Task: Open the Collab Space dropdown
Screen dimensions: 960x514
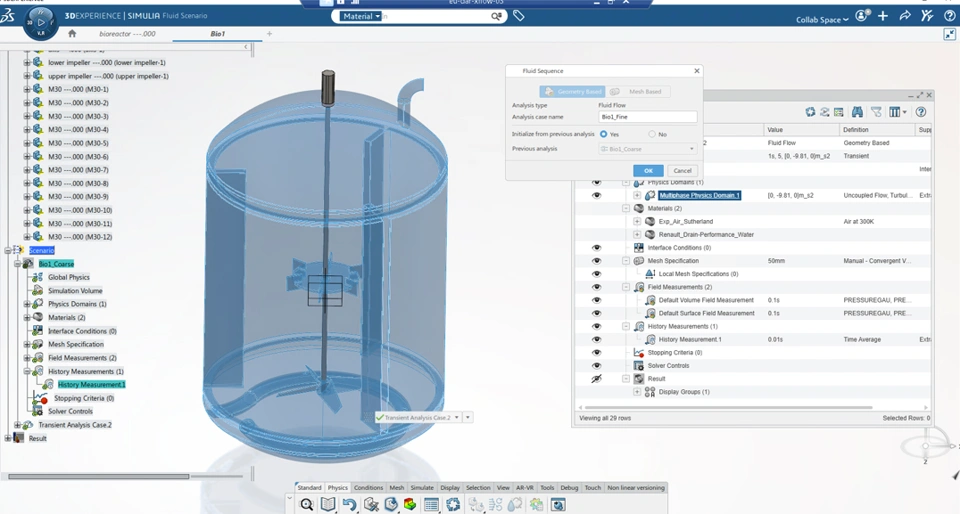Action: tap(822, 20)
